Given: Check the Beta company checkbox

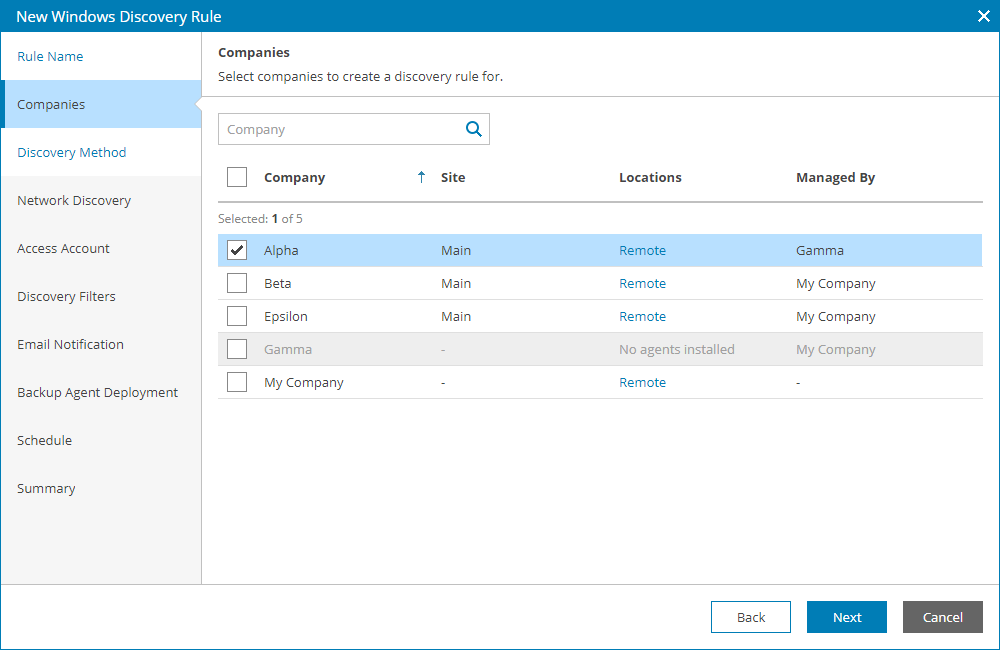Looking at the screenshot, I should (x=237, y=283).
